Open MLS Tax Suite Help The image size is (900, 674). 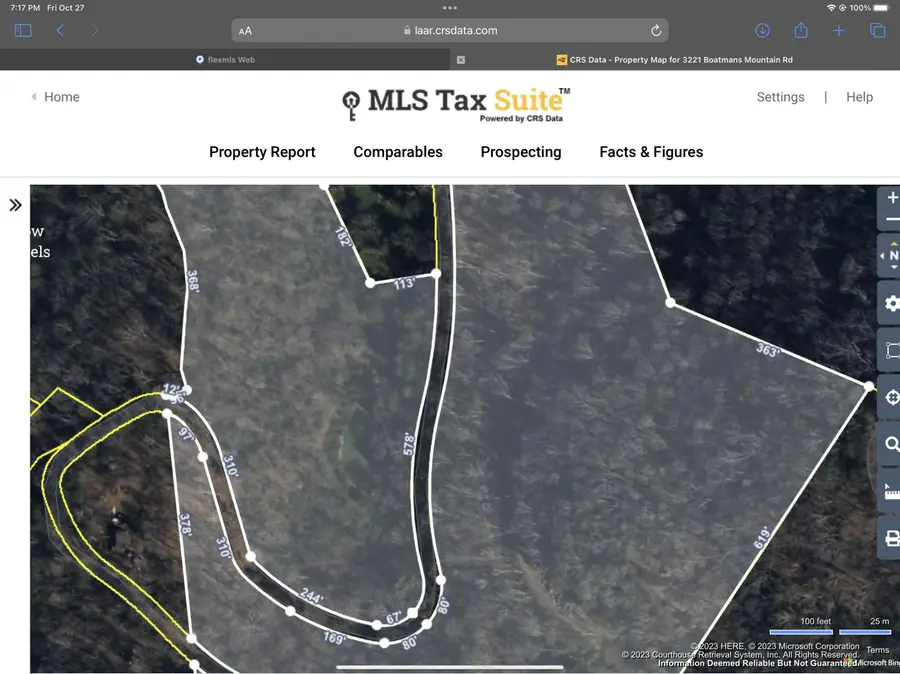tap(859, 97)
